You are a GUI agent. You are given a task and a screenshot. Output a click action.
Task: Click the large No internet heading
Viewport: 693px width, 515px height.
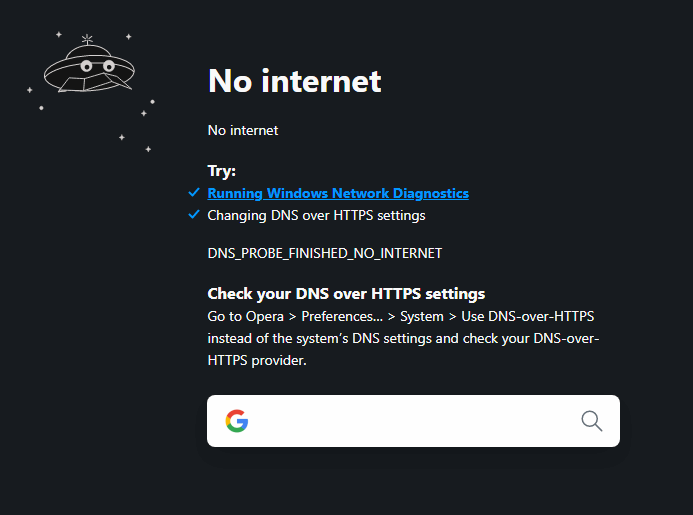tap(295, 81)
